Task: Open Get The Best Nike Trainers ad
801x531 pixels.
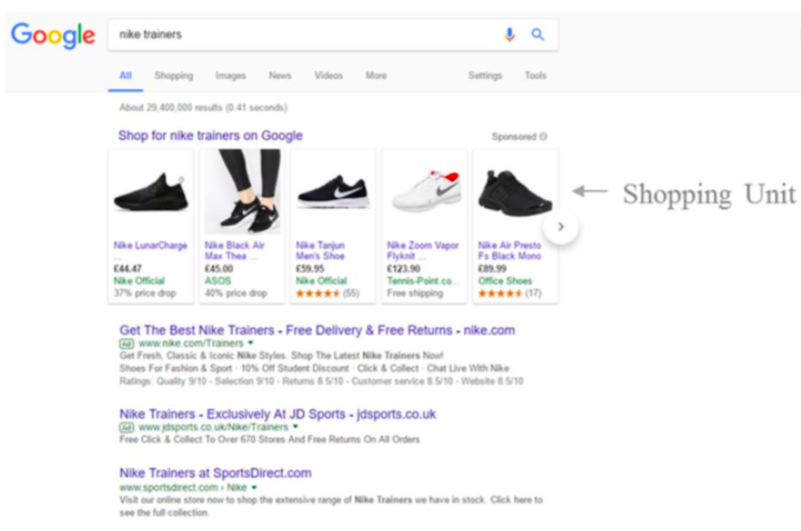Action: click(x=317, y=330)
